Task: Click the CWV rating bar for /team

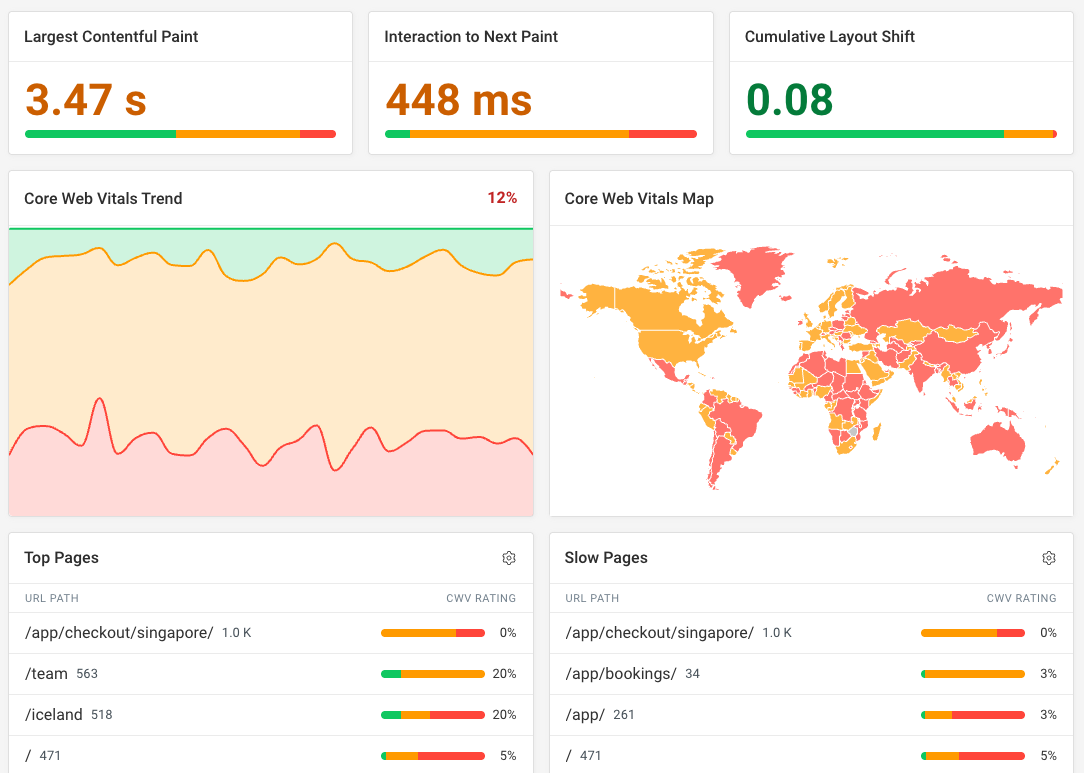Action: 432,673
